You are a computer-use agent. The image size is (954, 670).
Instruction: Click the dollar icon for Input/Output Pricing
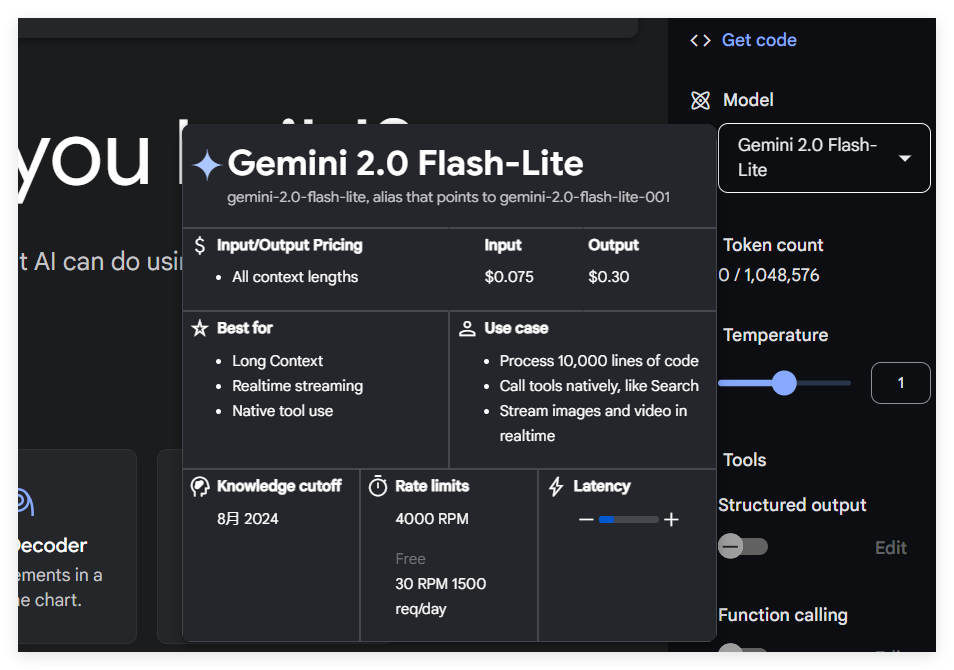(199, 244)
